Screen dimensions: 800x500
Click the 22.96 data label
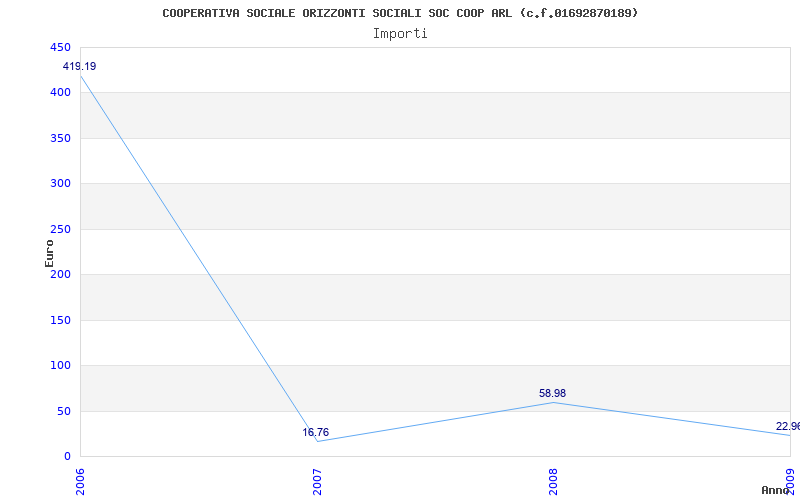(787, 426)
